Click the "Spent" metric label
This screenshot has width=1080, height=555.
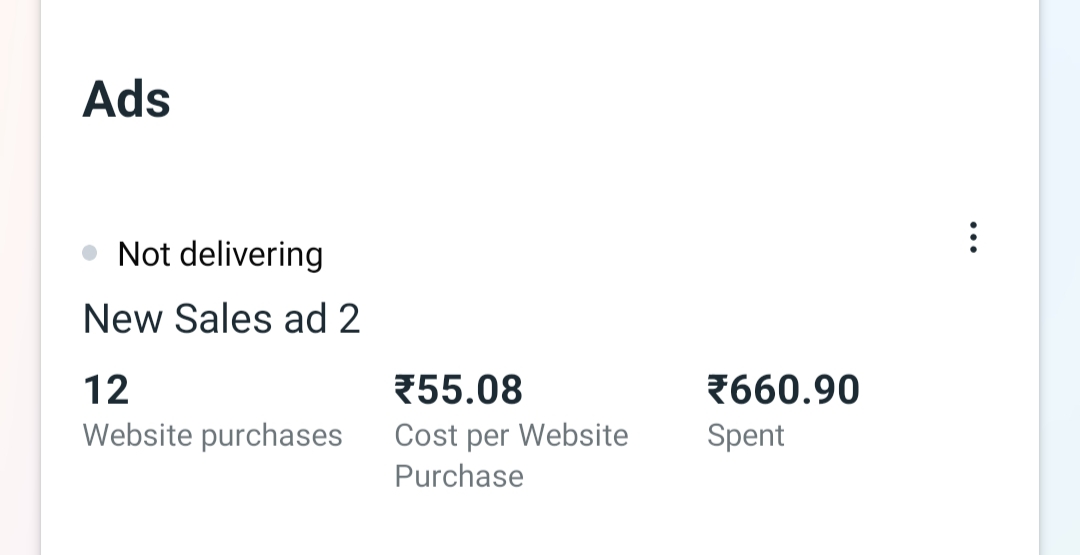(x=746, y=436)
